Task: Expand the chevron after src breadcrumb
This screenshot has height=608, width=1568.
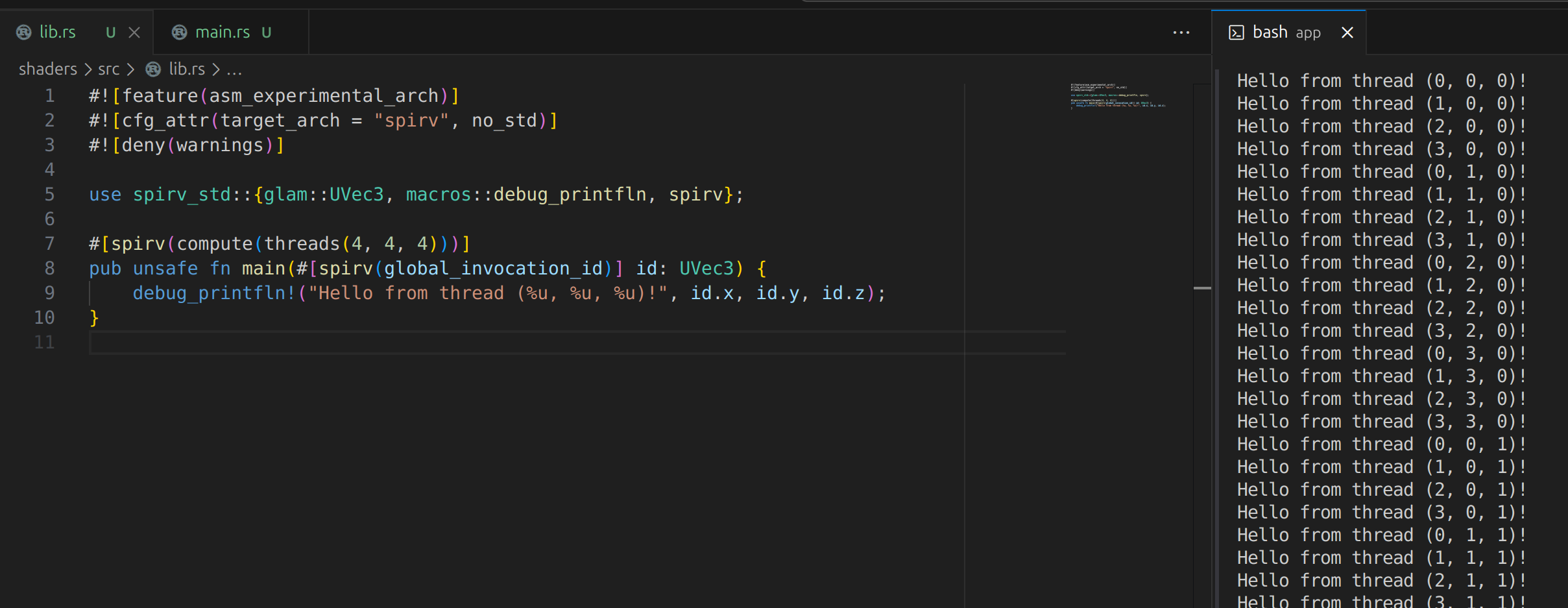Action: pos(130,69)
